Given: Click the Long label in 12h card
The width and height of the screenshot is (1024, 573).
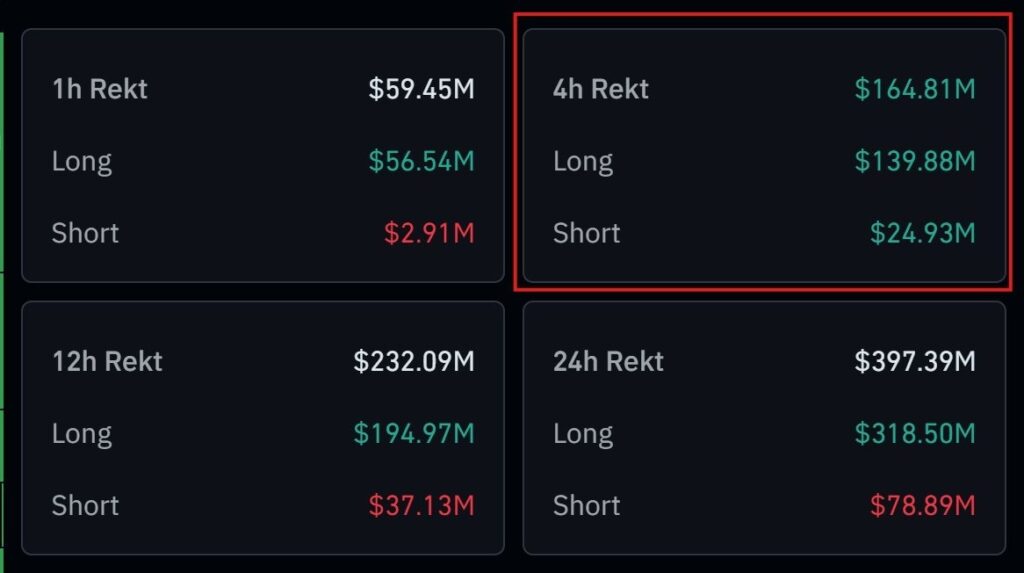Looking at the screenshot, I should click(x=82, y=433).
